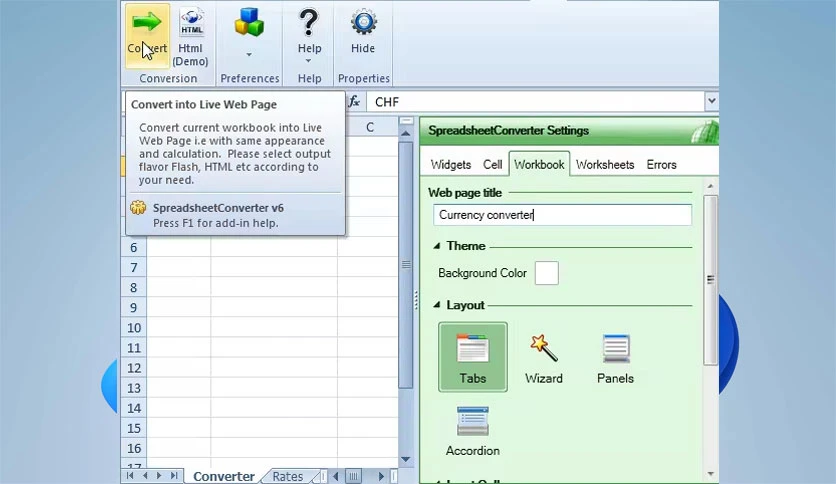836x484 pixels.
Task: Open the Background Color swatch
Action: (x=546, y=273)
